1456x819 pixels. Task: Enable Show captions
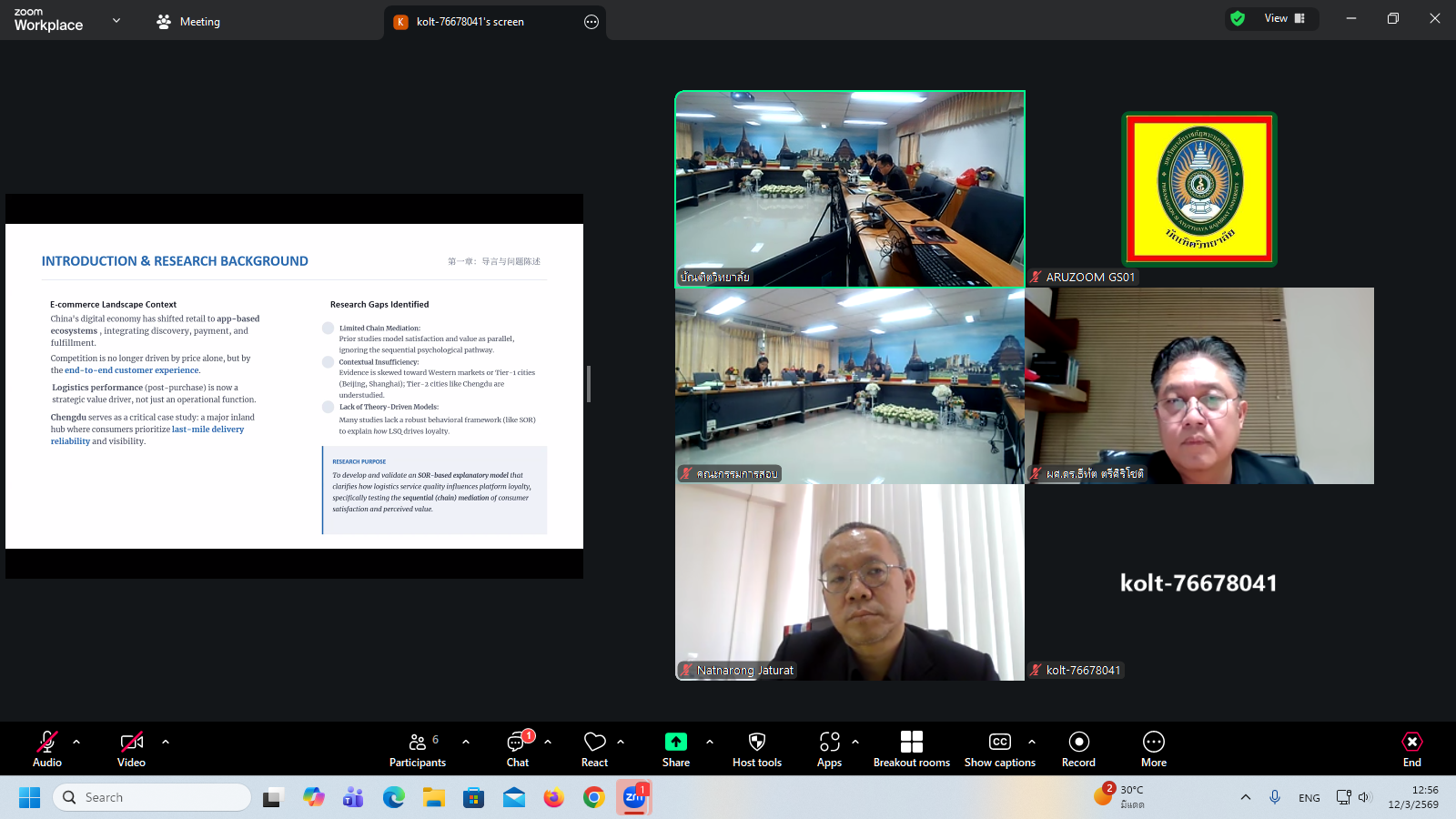[999, 749]
